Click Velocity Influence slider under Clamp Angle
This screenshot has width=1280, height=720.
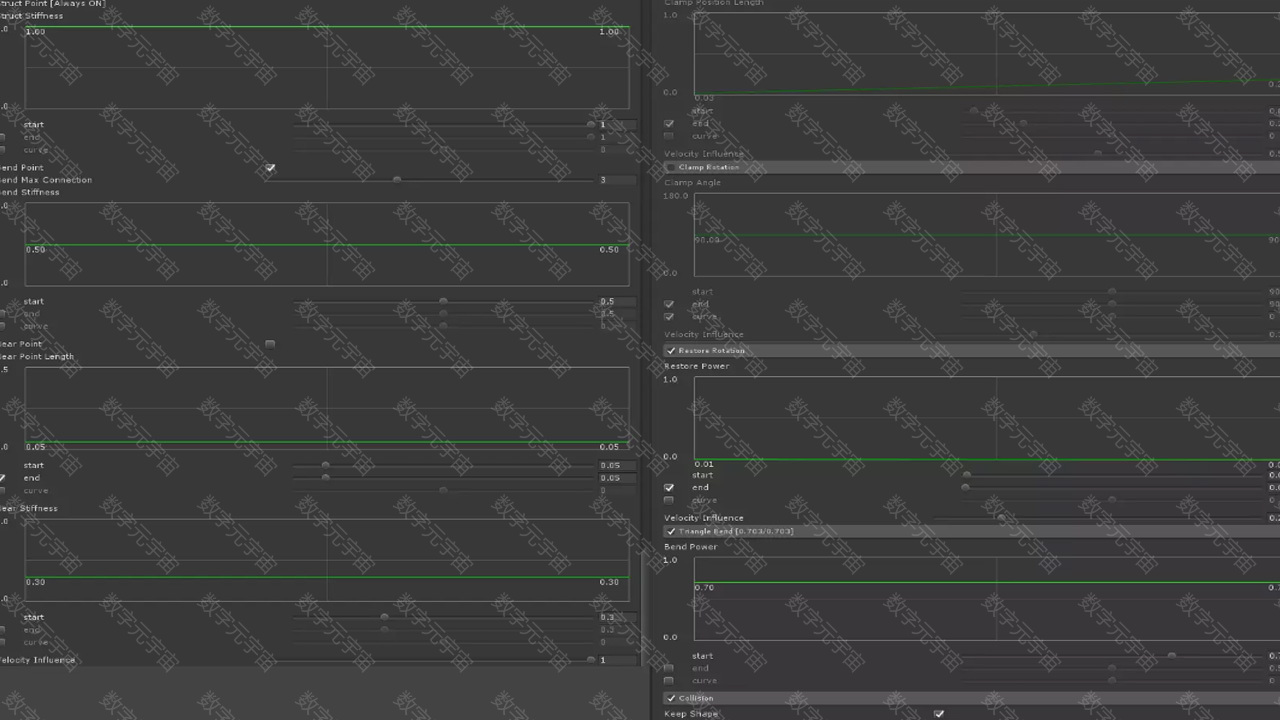pos(1099,334)
